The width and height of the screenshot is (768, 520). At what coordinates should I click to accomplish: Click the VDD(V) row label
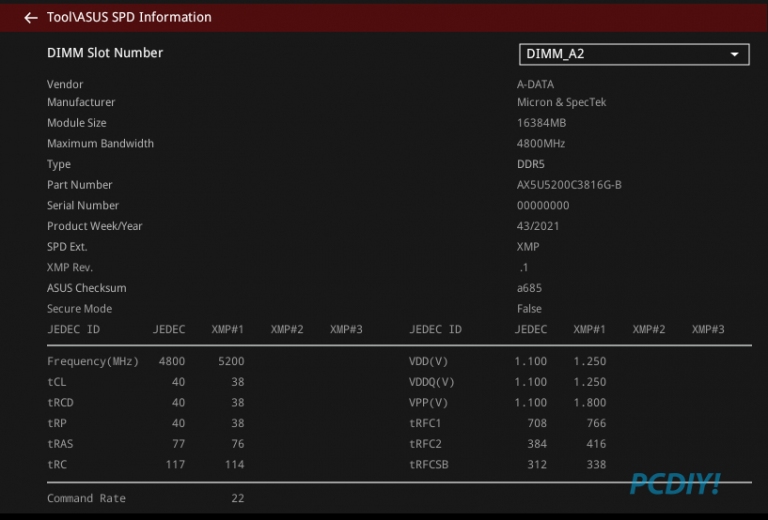429,361
